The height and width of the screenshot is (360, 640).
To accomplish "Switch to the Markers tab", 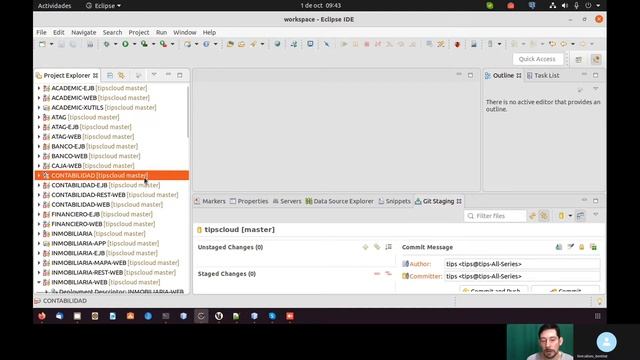I will (210, 201).
